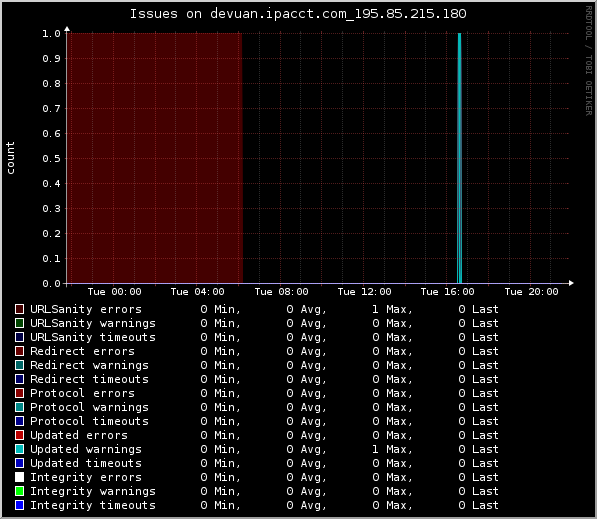Click the RRDTOOL / TOBI OETIKER watermark

[x=589, y=61]
